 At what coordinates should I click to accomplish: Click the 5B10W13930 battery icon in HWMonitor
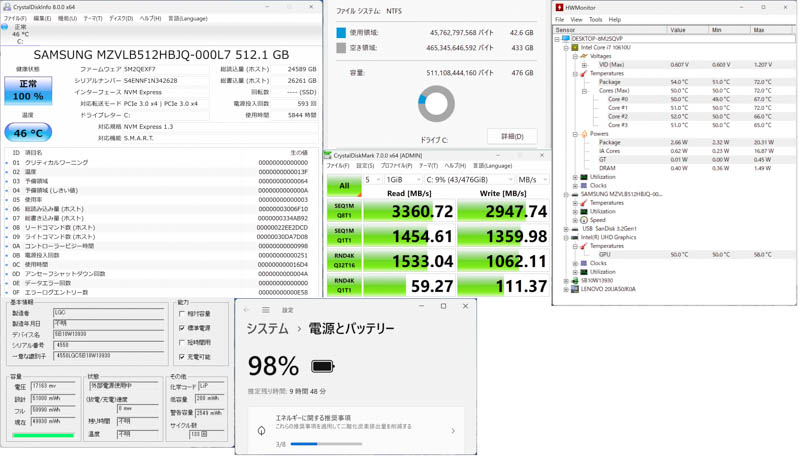click(x=574, y=281)
